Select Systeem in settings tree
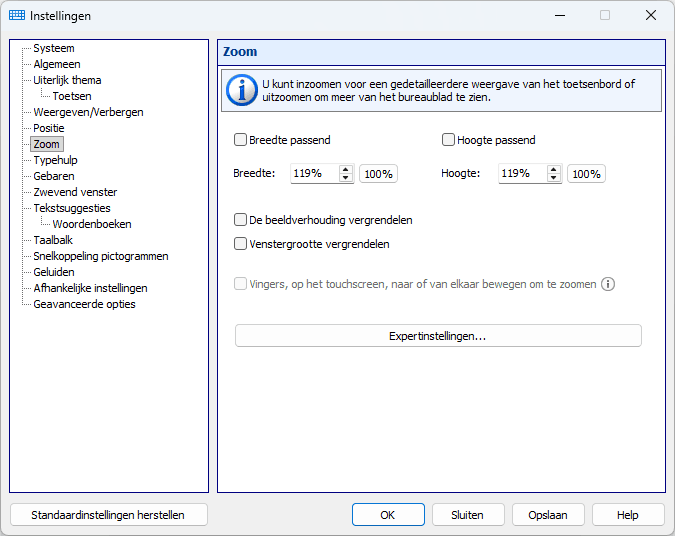 pyautogui.click(x=54, y=48)
